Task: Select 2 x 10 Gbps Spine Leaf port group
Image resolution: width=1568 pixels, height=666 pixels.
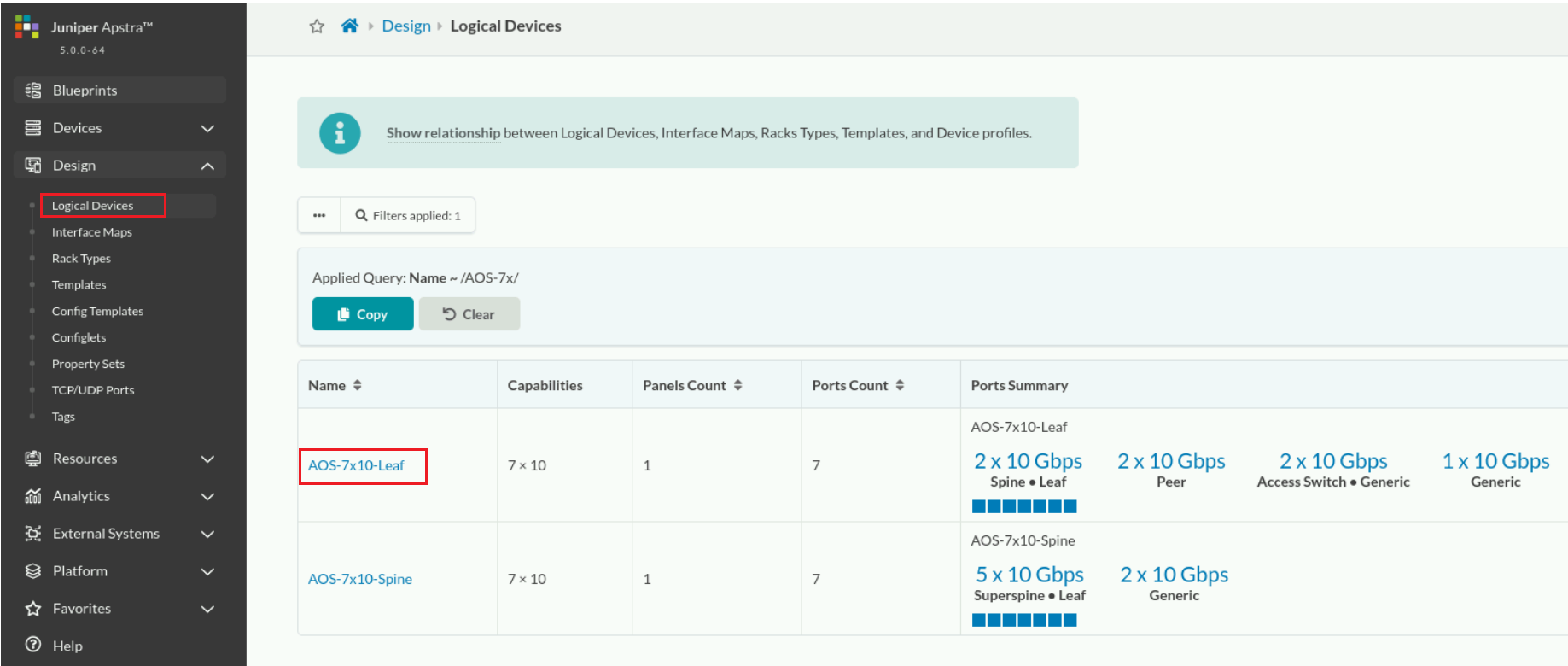Action: 1028,470
